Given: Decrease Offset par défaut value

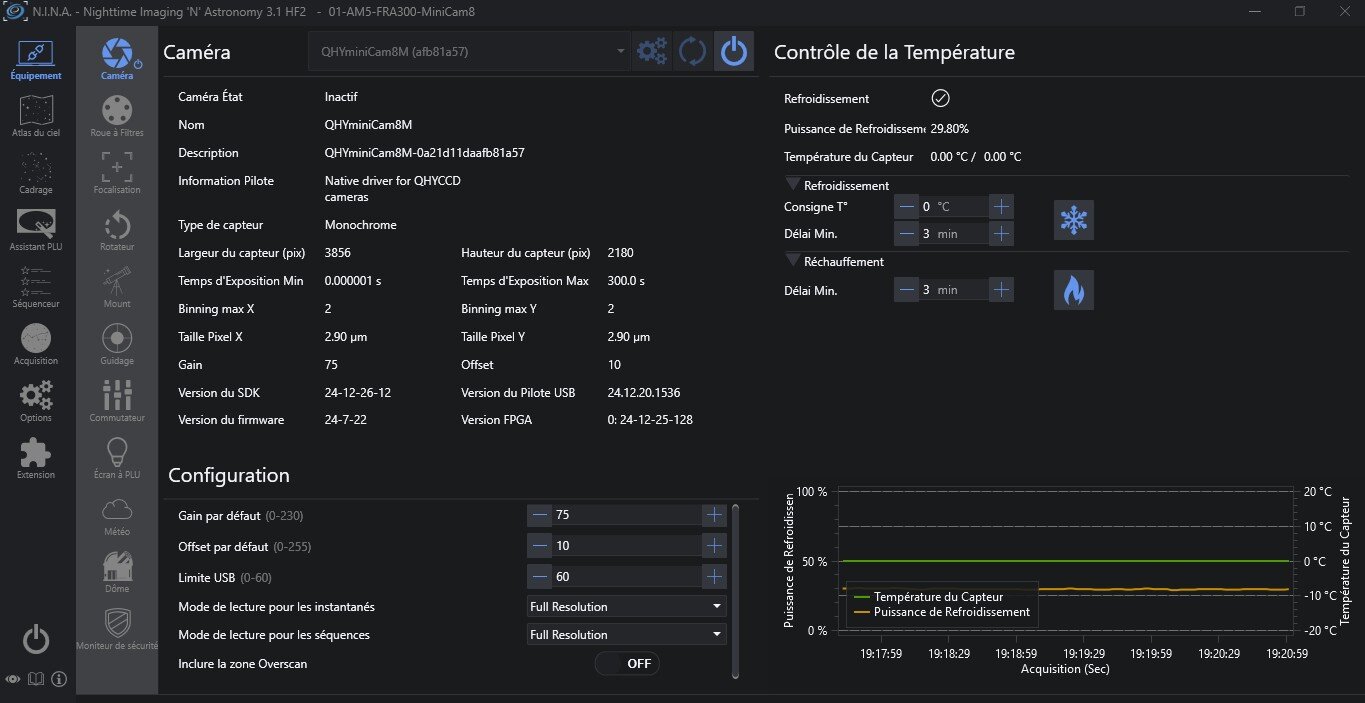Looking at the screenshot, I should (540, 545).
